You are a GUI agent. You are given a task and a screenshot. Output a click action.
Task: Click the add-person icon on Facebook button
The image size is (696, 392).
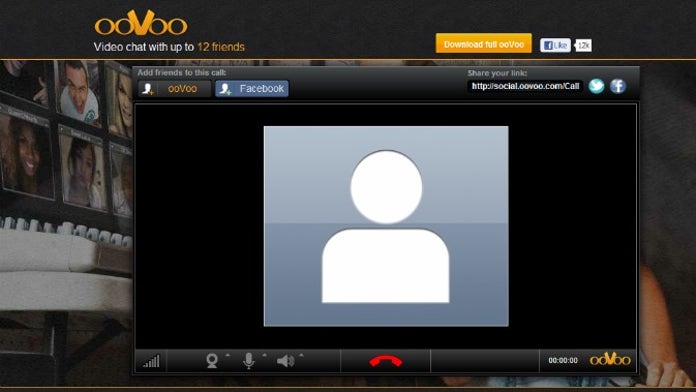(x=225, y=89)
